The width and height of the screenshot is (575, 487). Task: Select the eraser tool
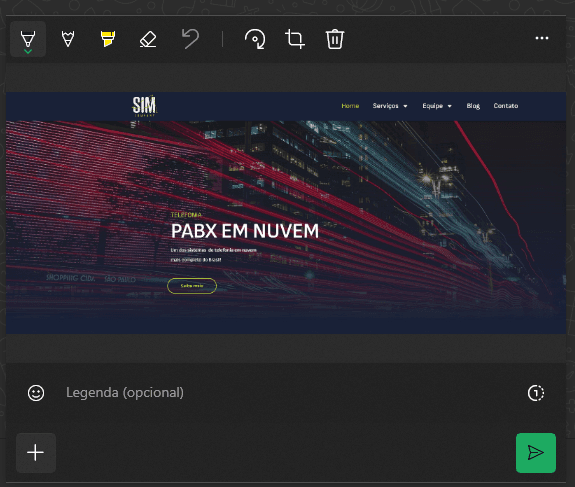coord(148,39)
